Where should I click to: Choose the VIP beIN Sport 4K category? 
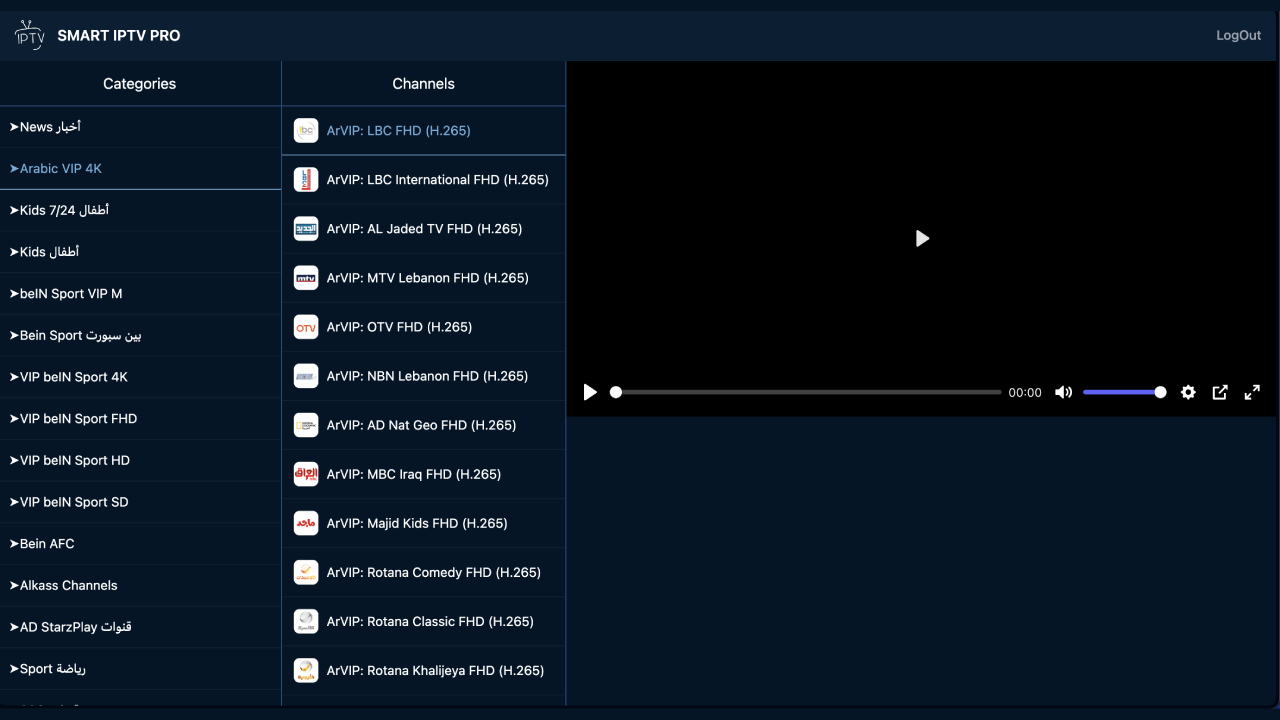(x=141, y=377)
